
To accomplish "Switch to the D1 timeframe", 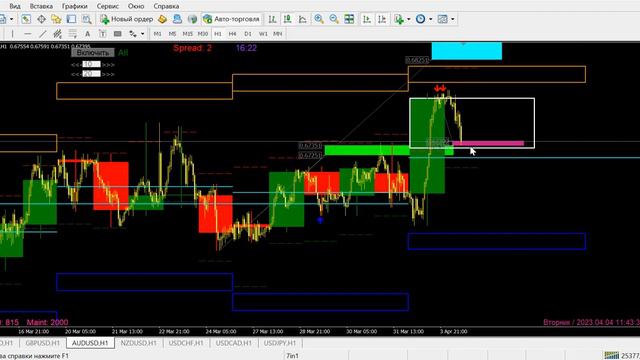I will click(248, 34).
